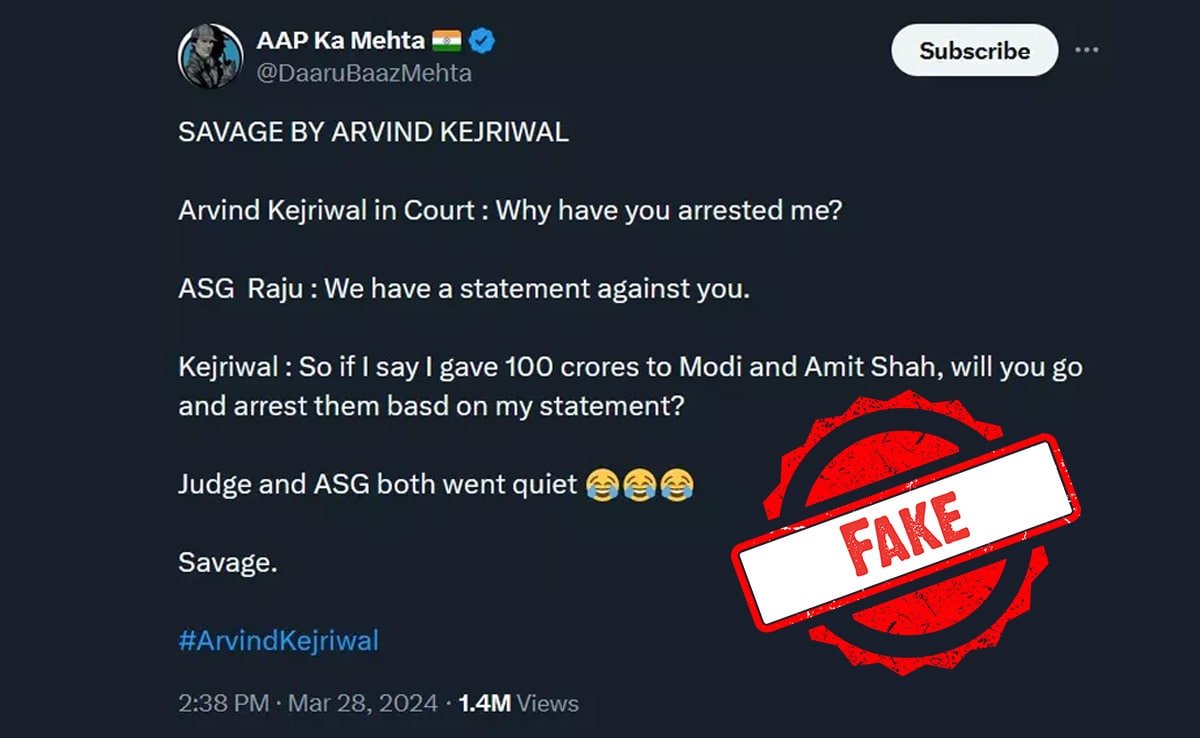
Task: Click the lone 'Savage.' text line
Action: (227, 563)
